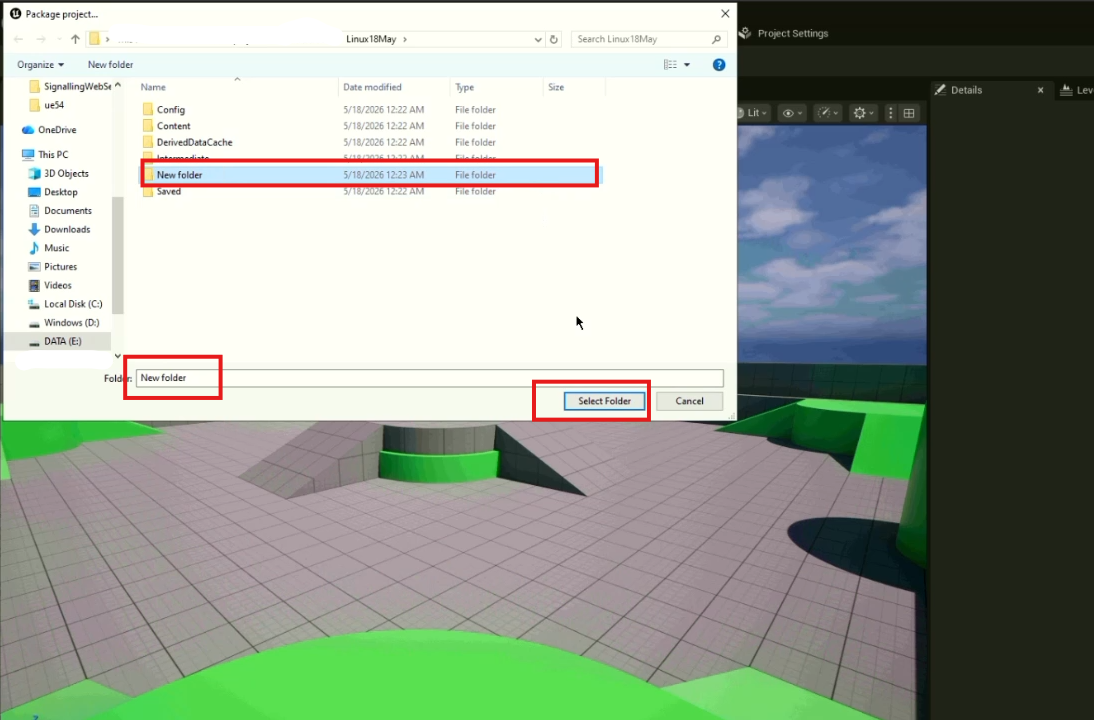This screenshot has width=1094, height=720.
Task: Select the DerivedDataCache folder row
Action: [370, 142]
